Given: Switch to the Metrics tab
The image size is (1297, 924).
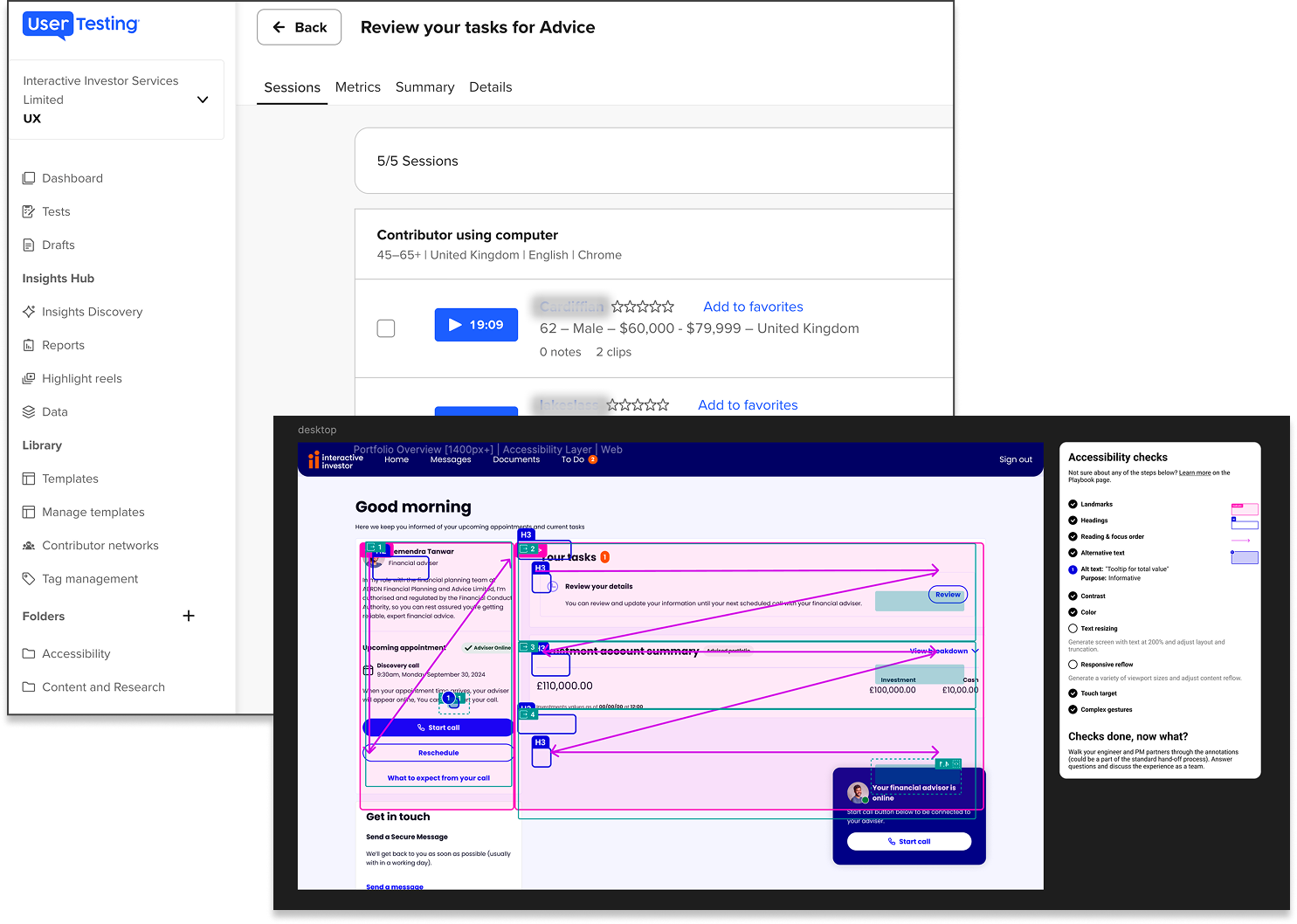Looking at the screenshot, I should pyautogui.click(x=358, y=87).
